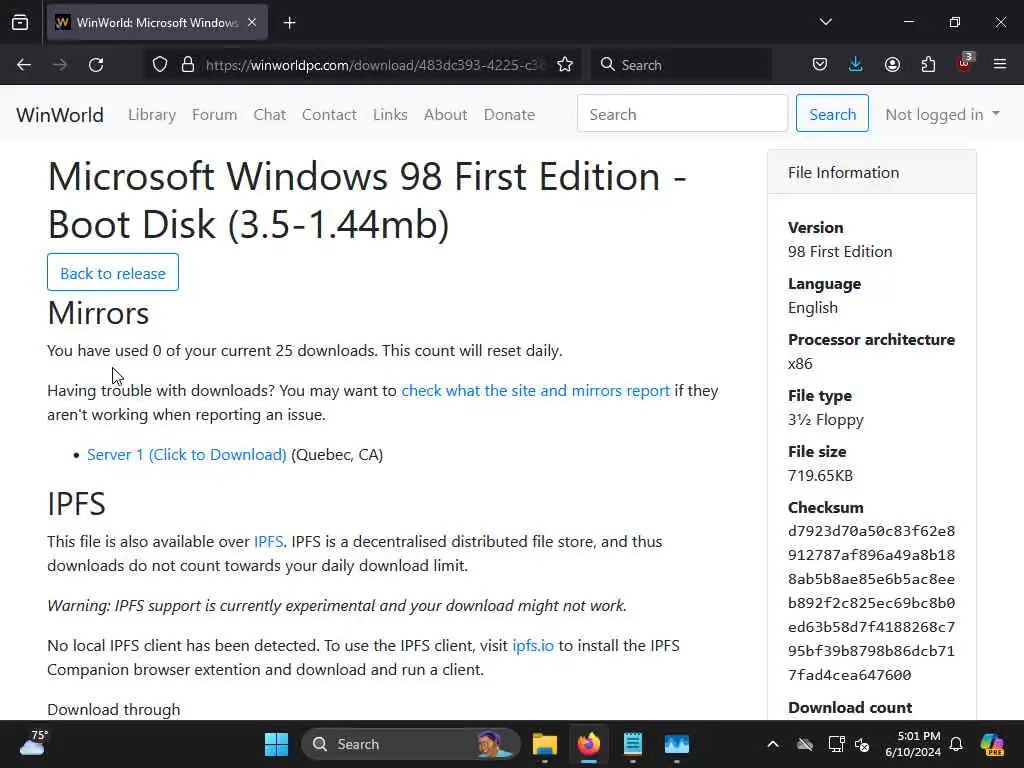Click the Firefox forward arrow
Viewport: 1024px width, 768px height.
pos(60,65)
